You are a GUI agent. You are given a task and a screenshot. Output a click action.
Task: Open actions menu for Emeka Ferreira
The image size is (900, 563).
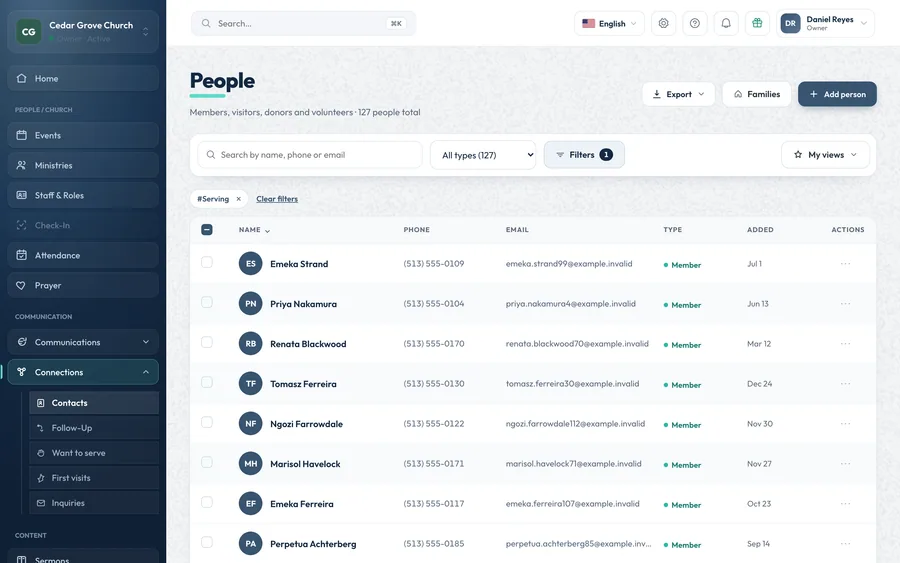click(845, 503)
